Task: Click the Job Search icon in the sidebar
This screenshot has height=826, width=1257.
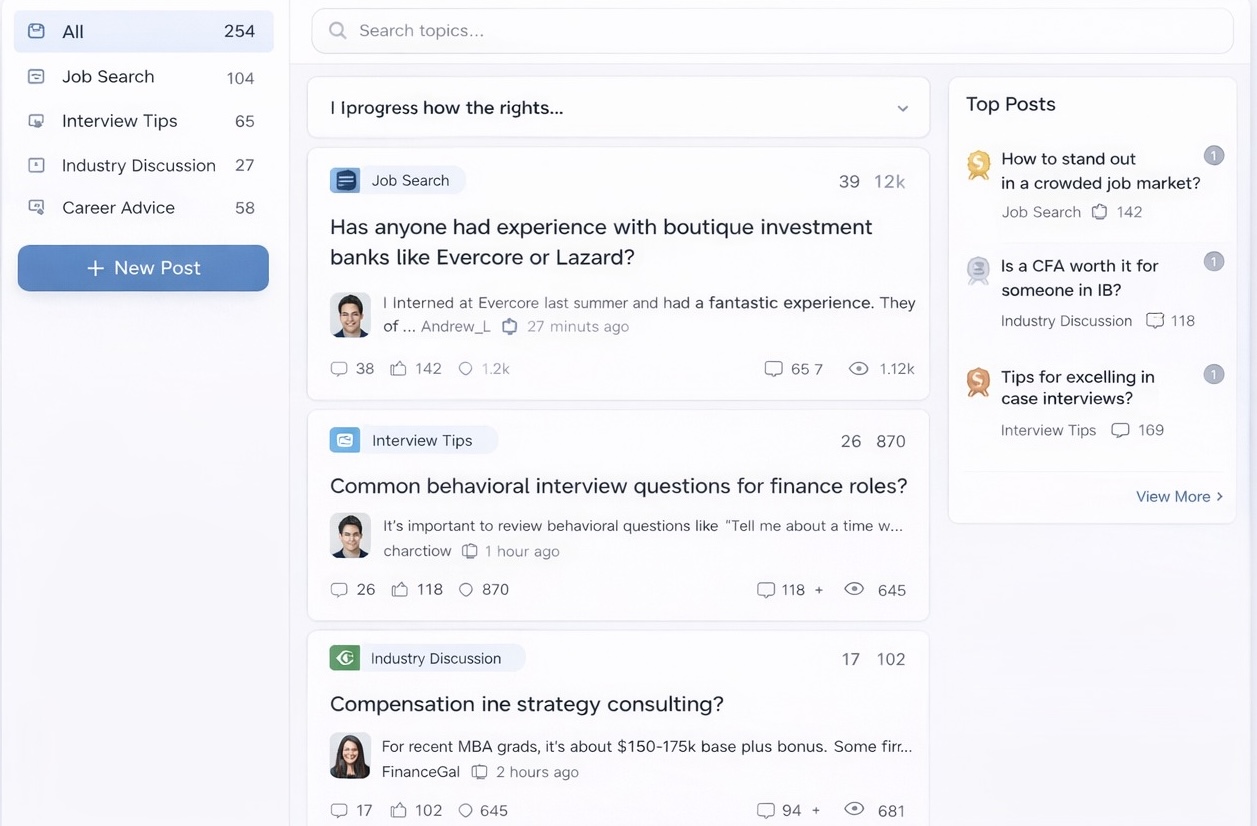Action: point(36,76)
